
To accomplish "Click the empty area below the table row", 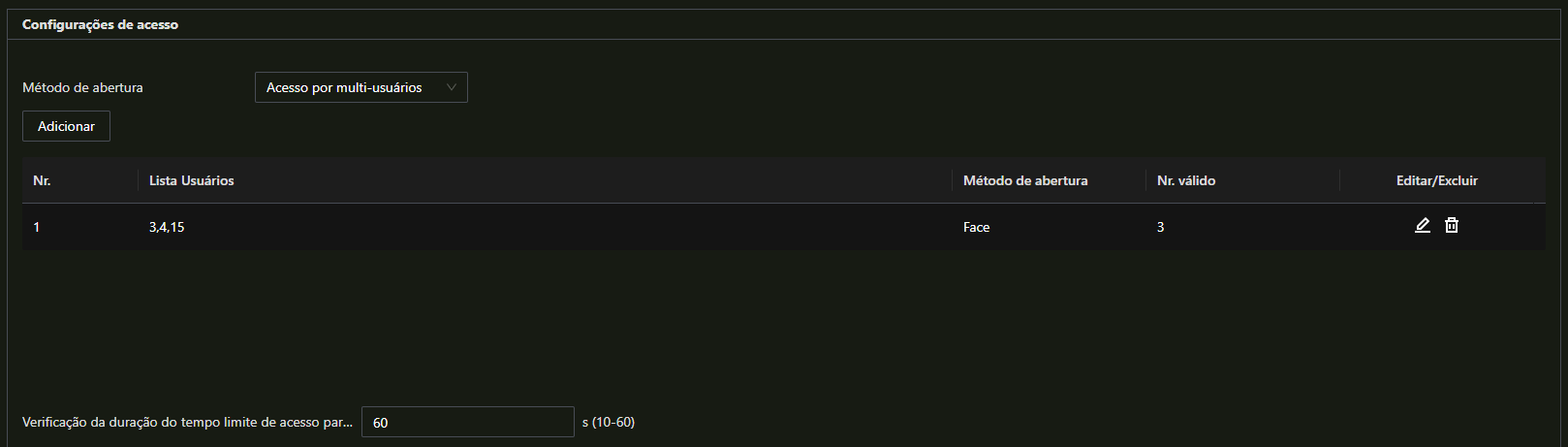I will 783,320.
